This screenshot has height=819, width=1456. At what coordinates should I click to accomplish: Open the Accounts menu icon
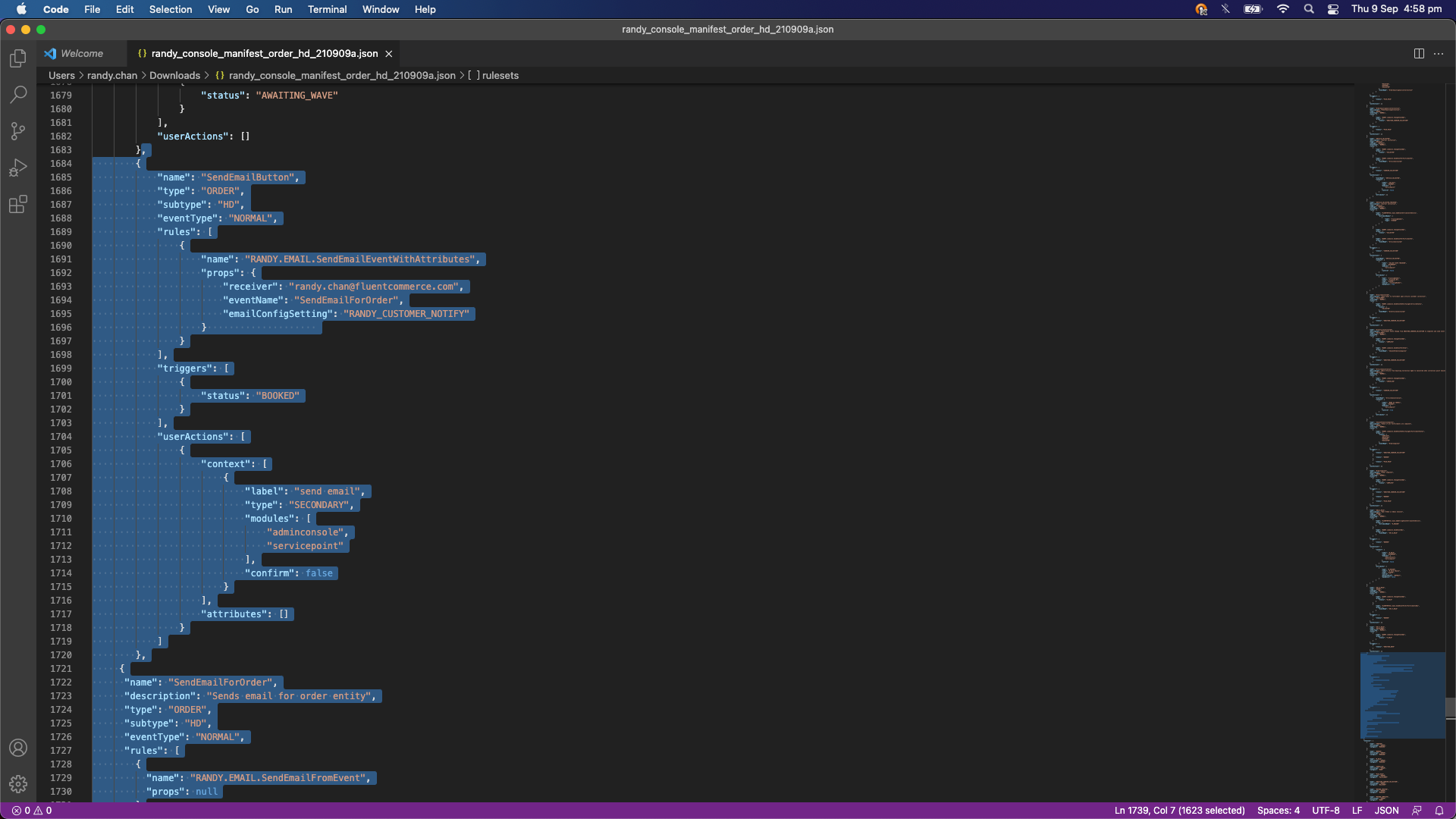pos(18,748)
